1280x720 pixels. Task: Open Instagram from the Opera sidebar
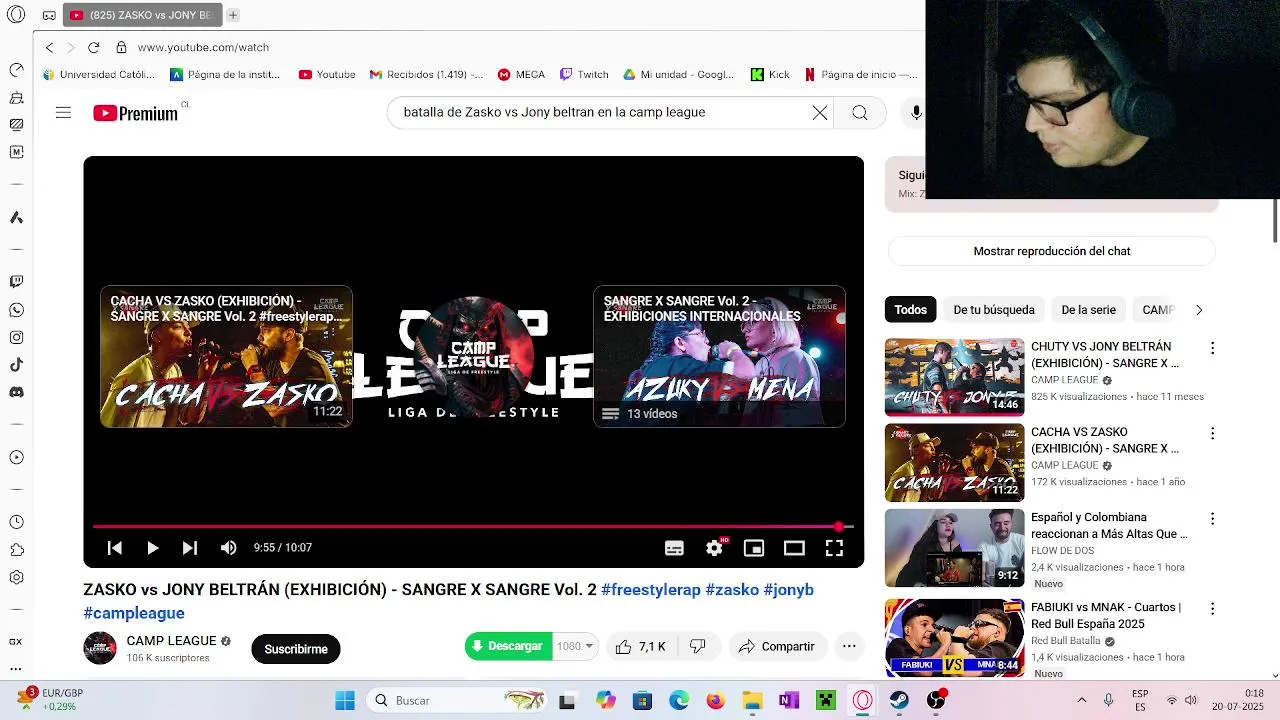click(16, 338)
